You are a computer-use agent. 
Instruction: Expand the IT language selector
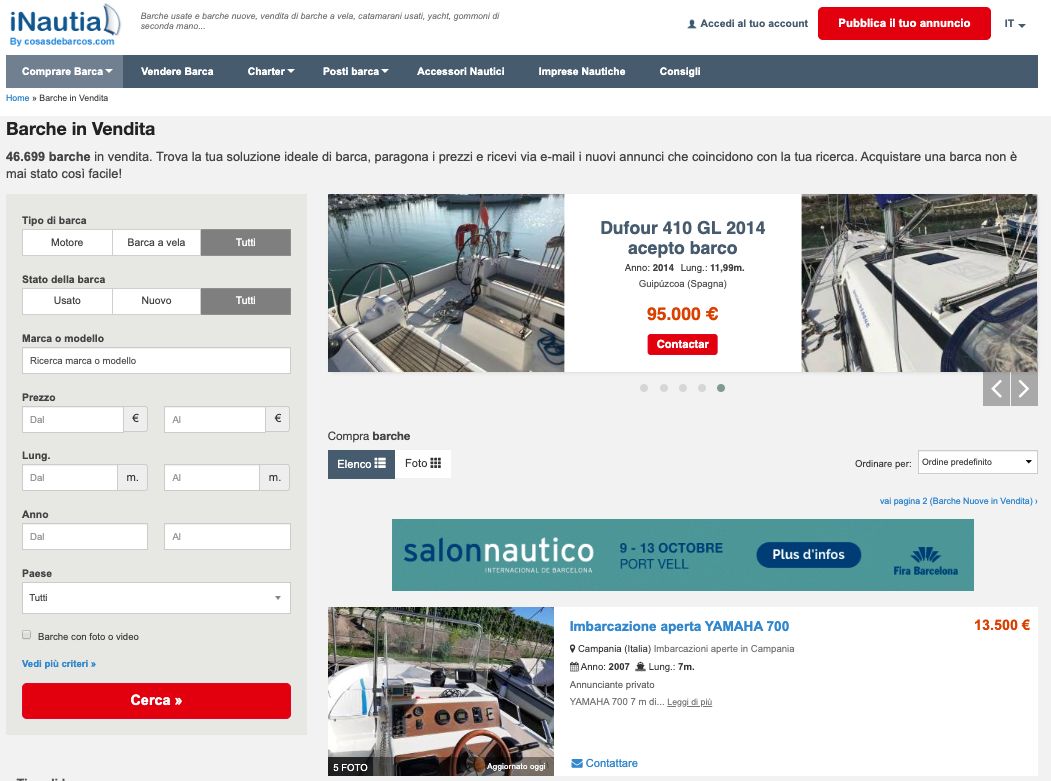pyautogui.click(x=1015, y=24)
